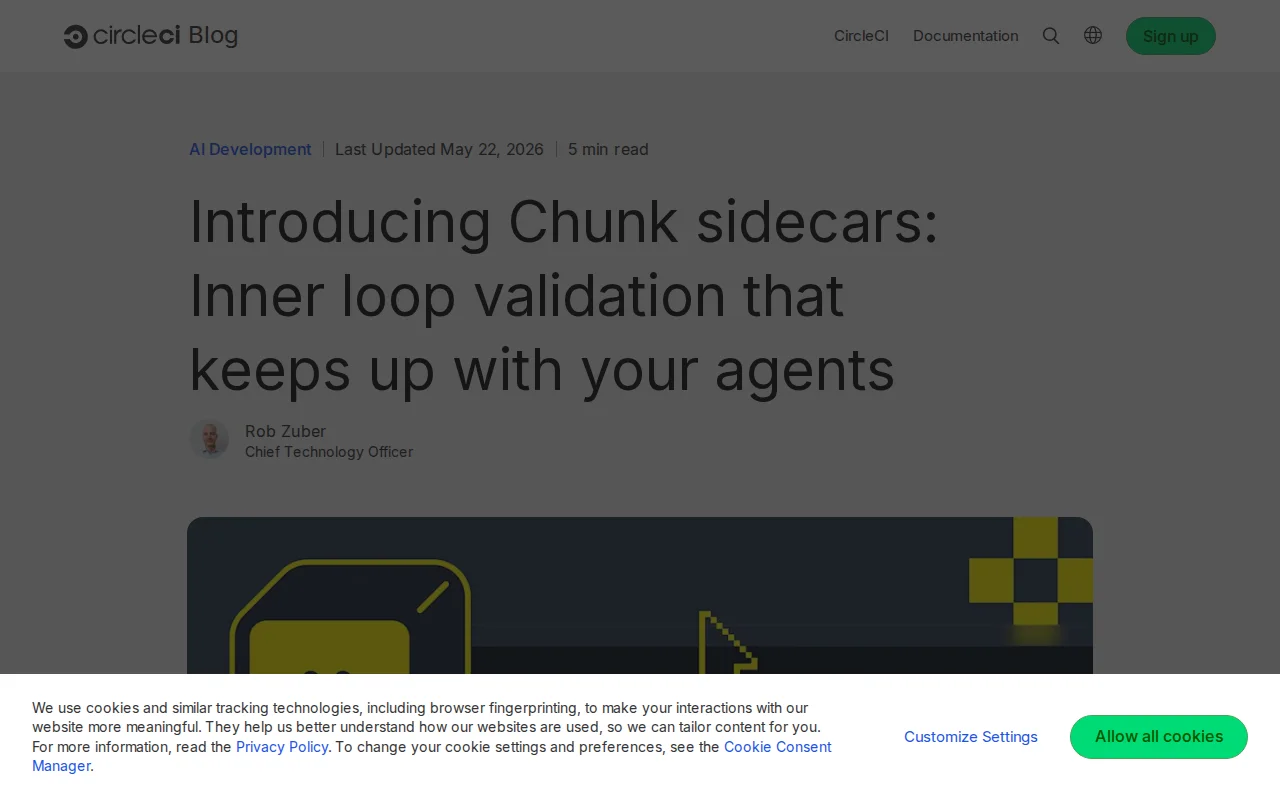This screenshot has height=800, width=1280.
Task: Click the article title heading
Action: [x=564, y=296]
